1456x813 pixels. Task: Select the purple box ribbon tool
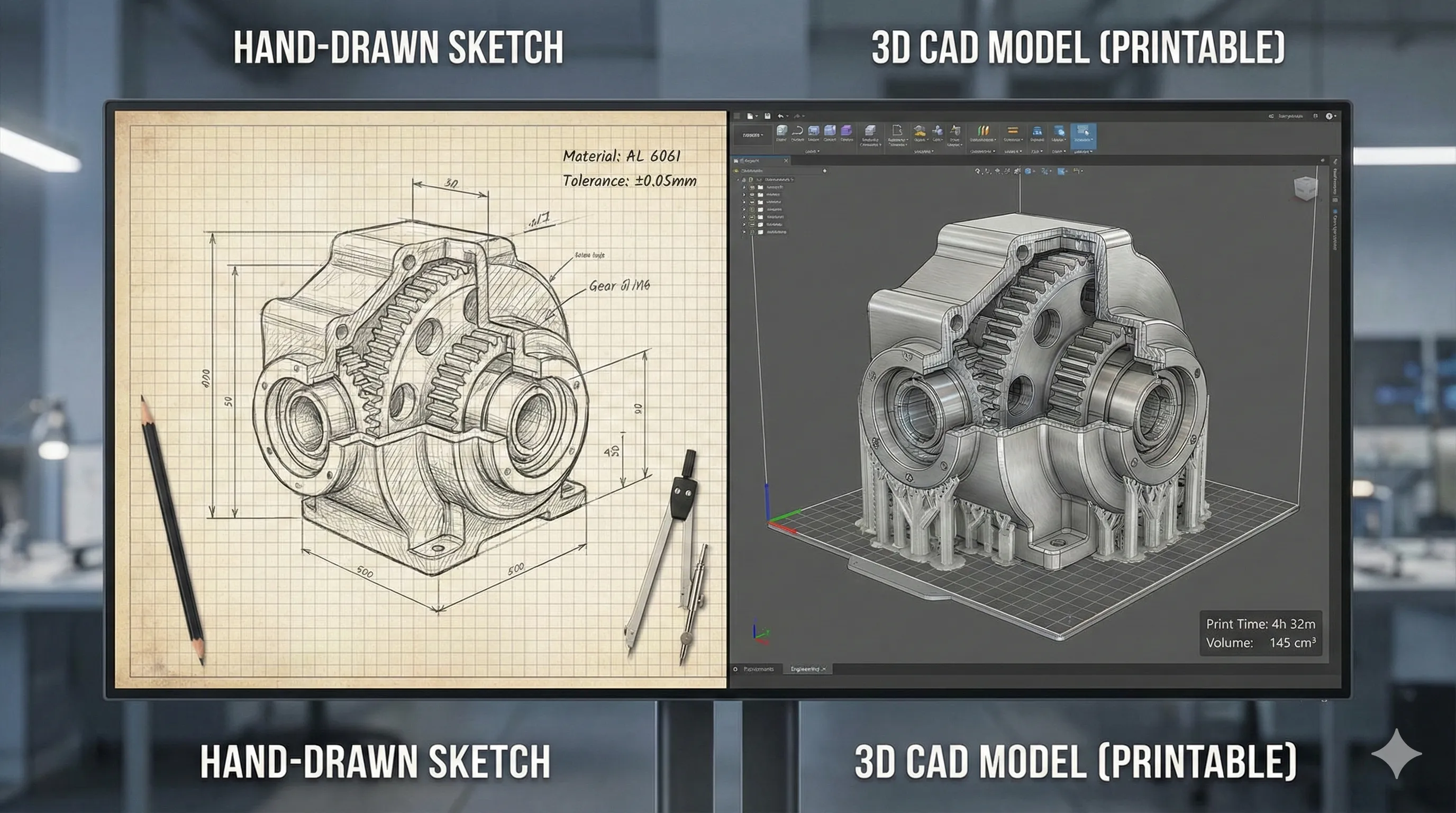(846, 131)
